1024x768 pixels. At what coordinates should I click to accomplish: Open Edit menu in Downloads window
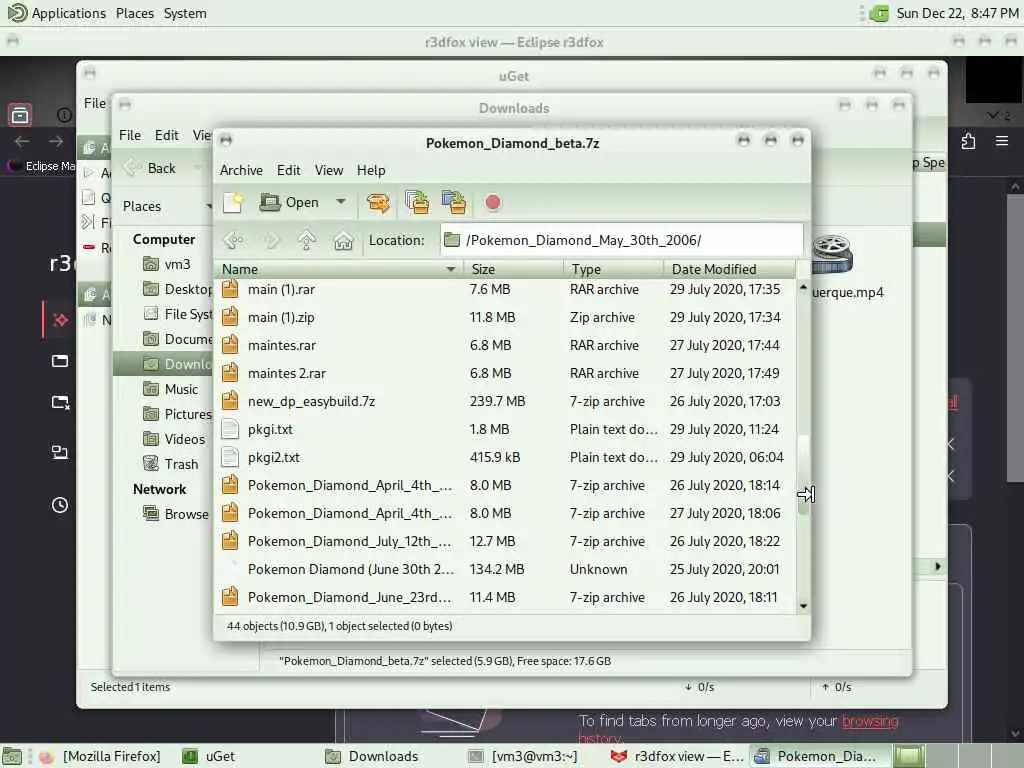click(167, 135)
